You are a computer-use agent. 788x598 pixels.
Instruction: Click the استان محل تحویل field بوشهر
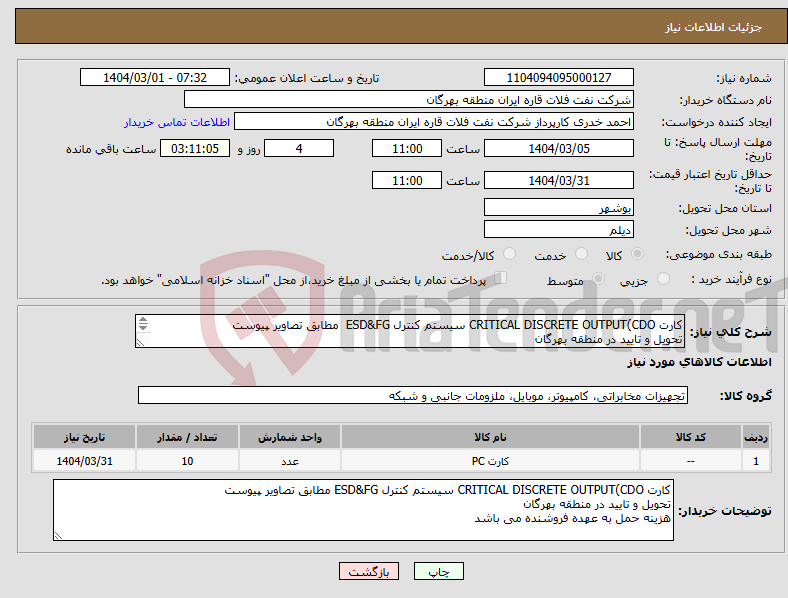558,207
